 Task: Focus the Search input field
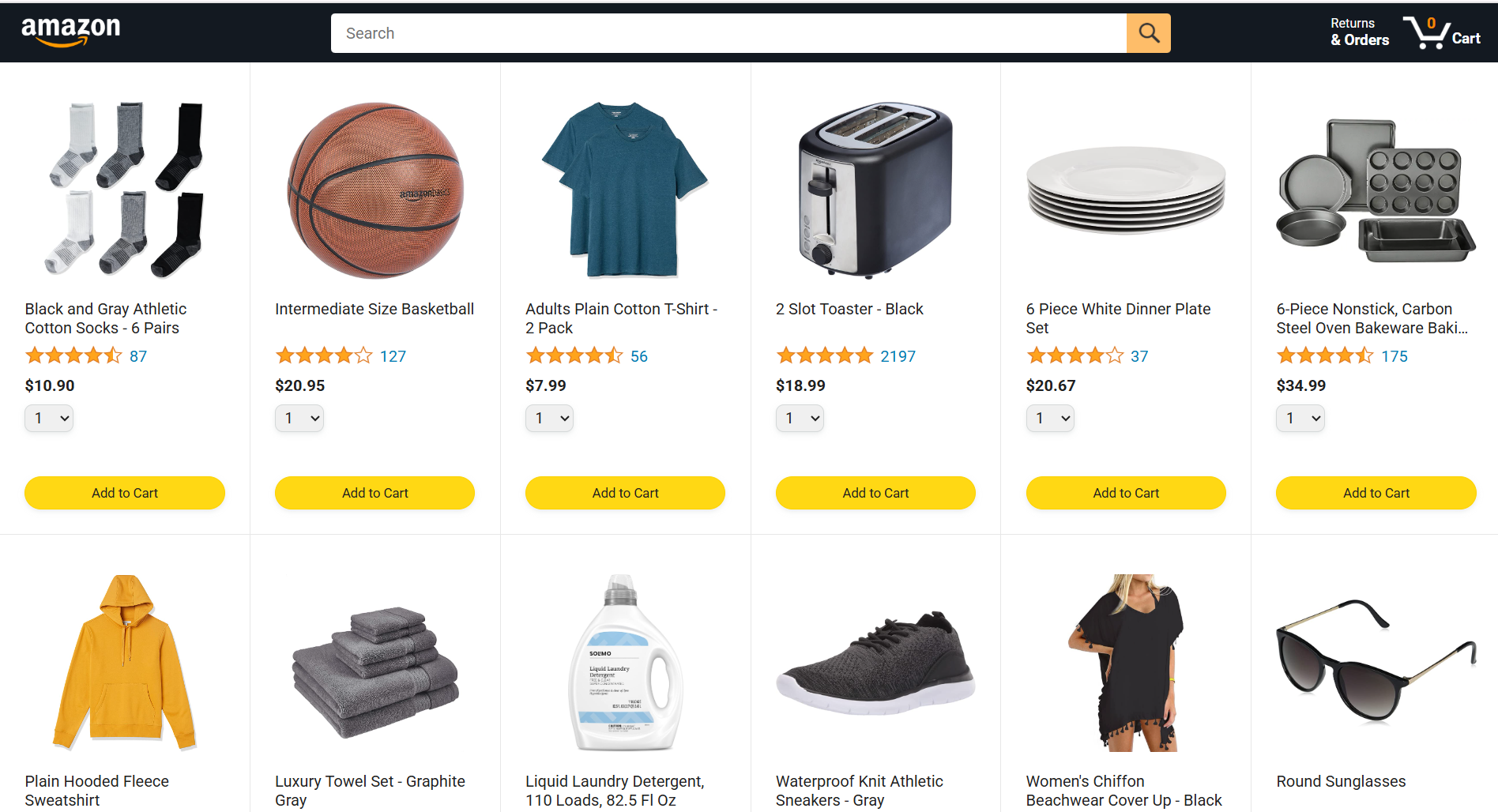tap(728, 33)
